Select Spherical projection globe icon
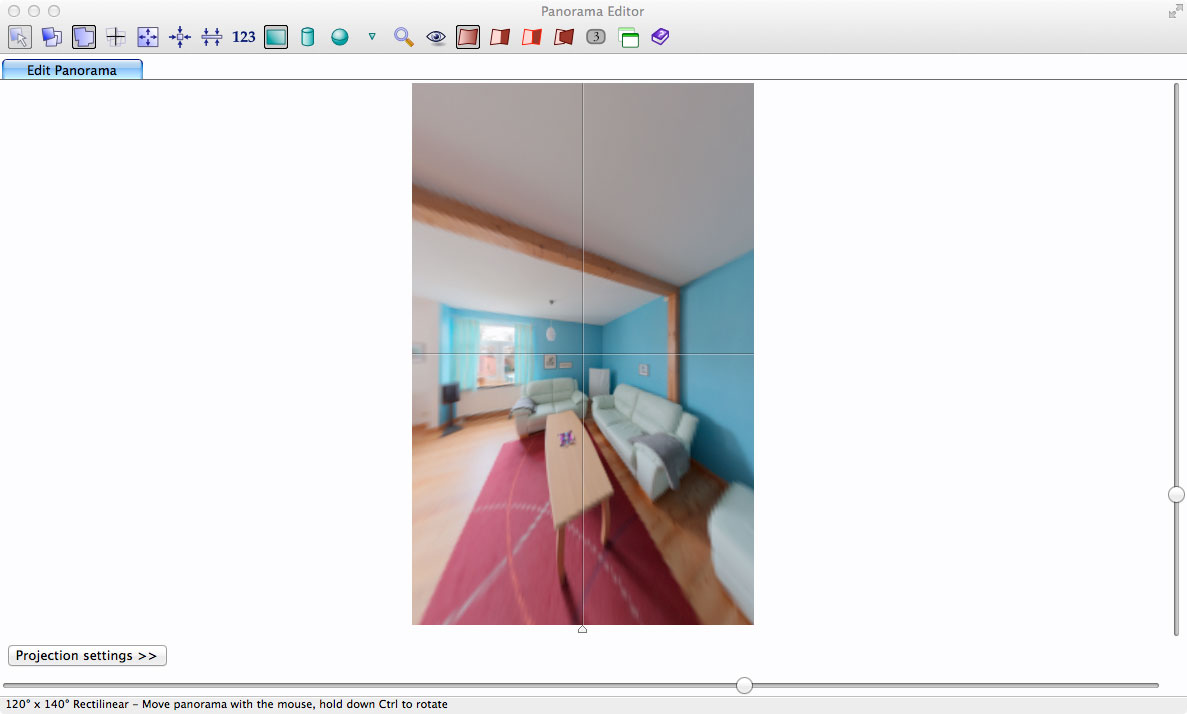The image size is (1187, 714). click(340, 37)
